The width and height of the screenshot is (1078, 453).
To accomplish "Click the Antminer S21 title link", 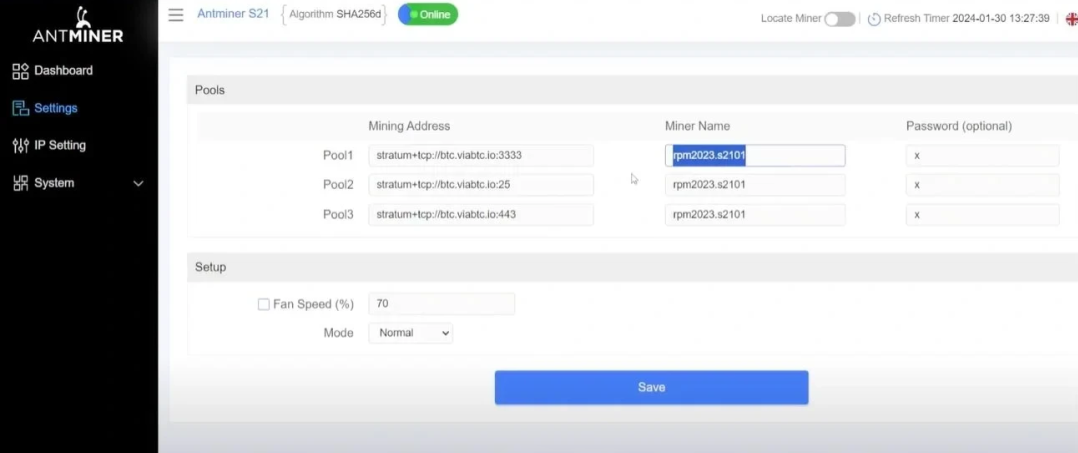I will pos(233,14).
